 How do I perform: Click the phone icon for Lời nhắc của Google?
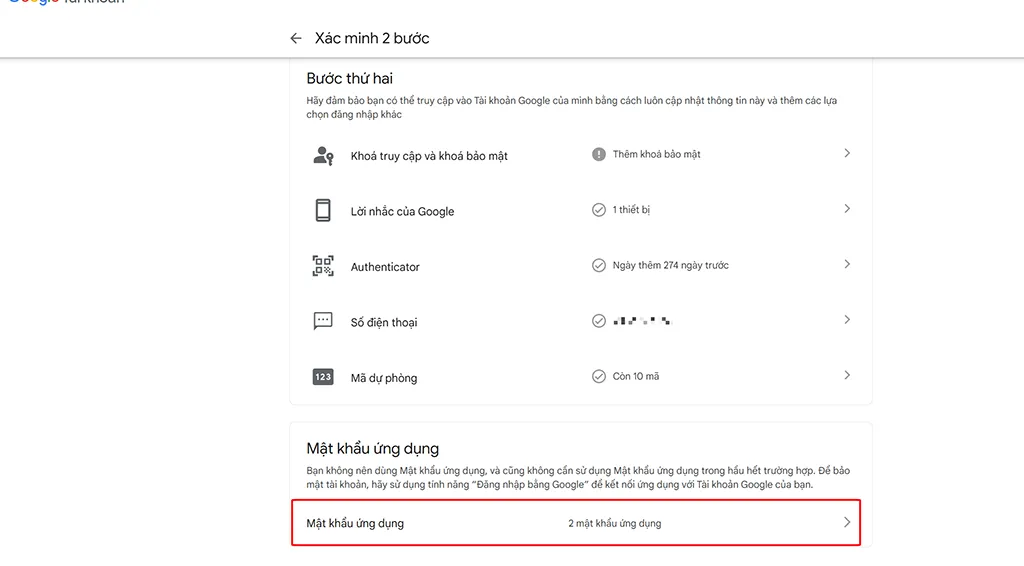point(323,210)
